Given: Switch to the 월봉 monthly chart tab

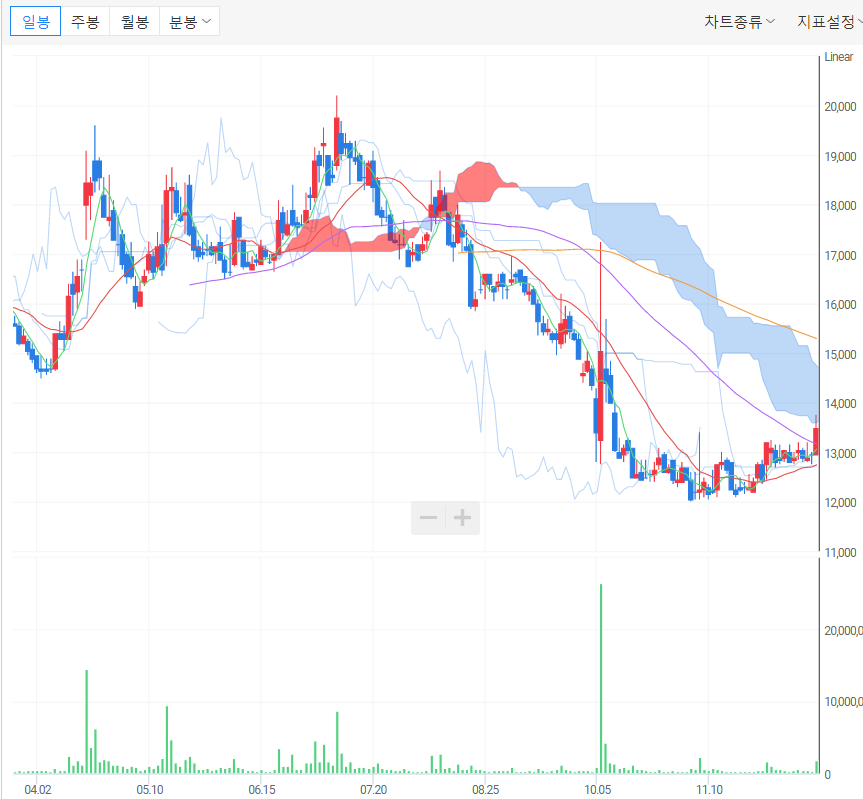Looking at the screenshot, I should click(135, 21).
